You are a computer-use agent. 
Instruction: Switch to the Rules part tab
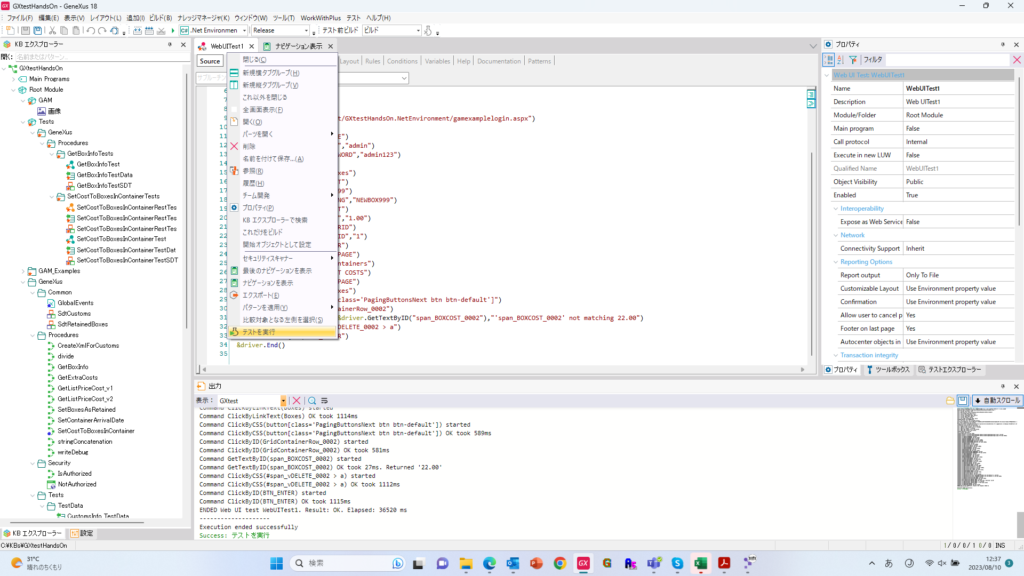click(x=372, y=61)
